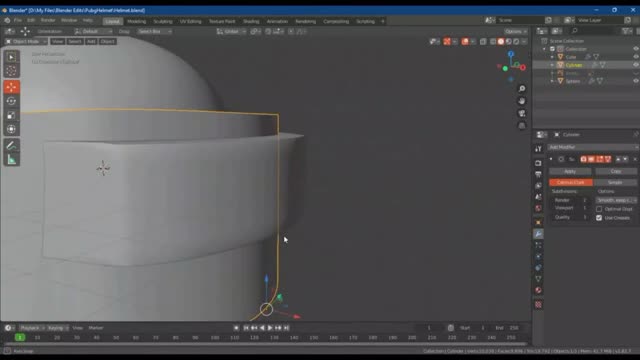Open the Modifier properties wrench tab
Image resolution: width=640 pixels, height=360 pixels.
point(538,234)
